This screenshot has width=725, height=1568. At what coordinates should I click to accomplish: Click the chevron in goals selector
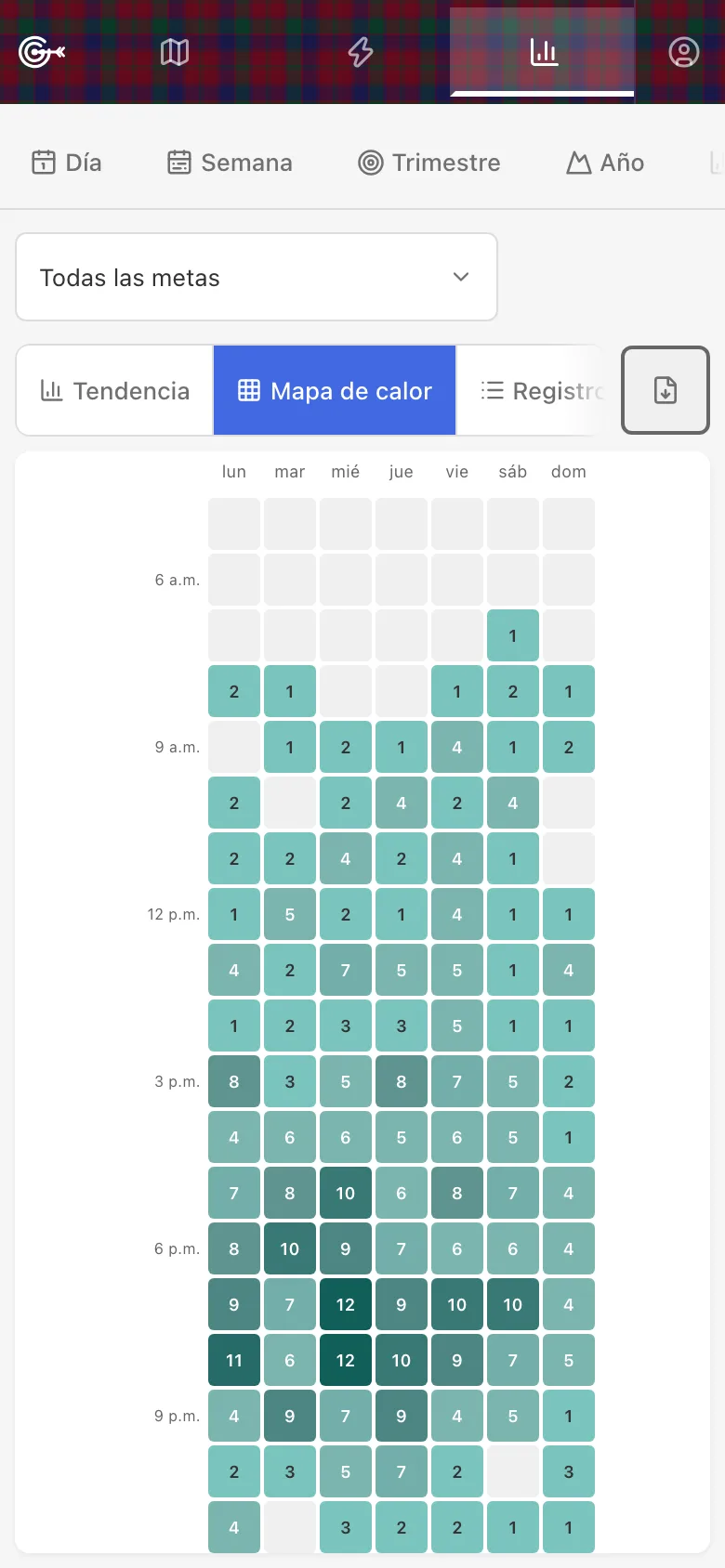(461, 277)
